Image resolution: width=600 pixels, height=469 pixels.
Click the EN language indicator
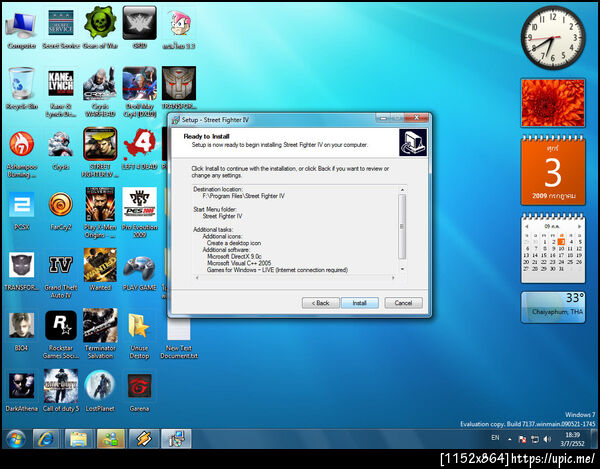pyautogui.click(x=495, y=438)
